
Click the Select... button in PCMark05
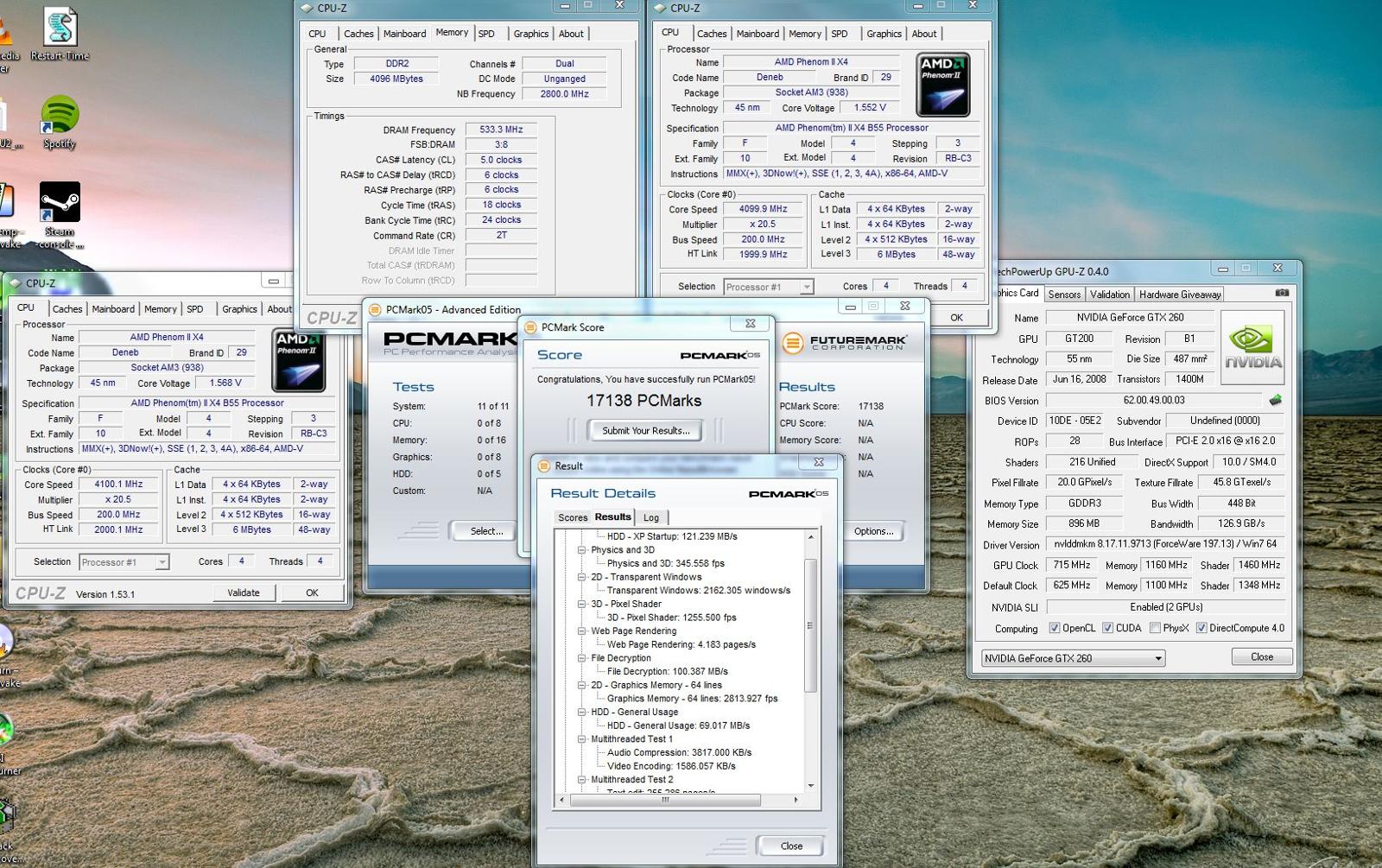point(486,531)
